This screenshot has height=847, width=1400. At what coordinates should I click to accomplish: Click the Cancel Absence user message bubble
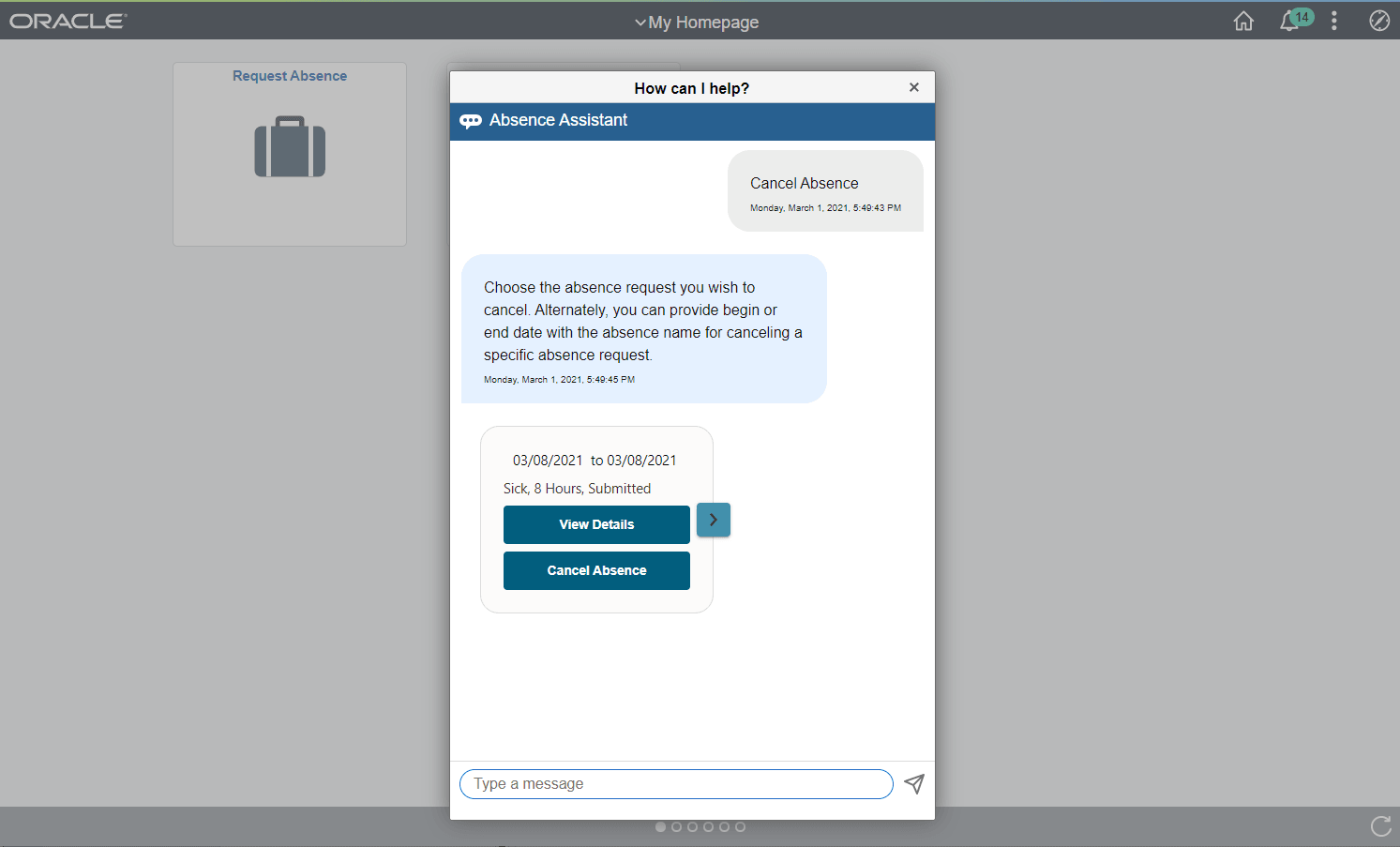(x=825, y=190)
